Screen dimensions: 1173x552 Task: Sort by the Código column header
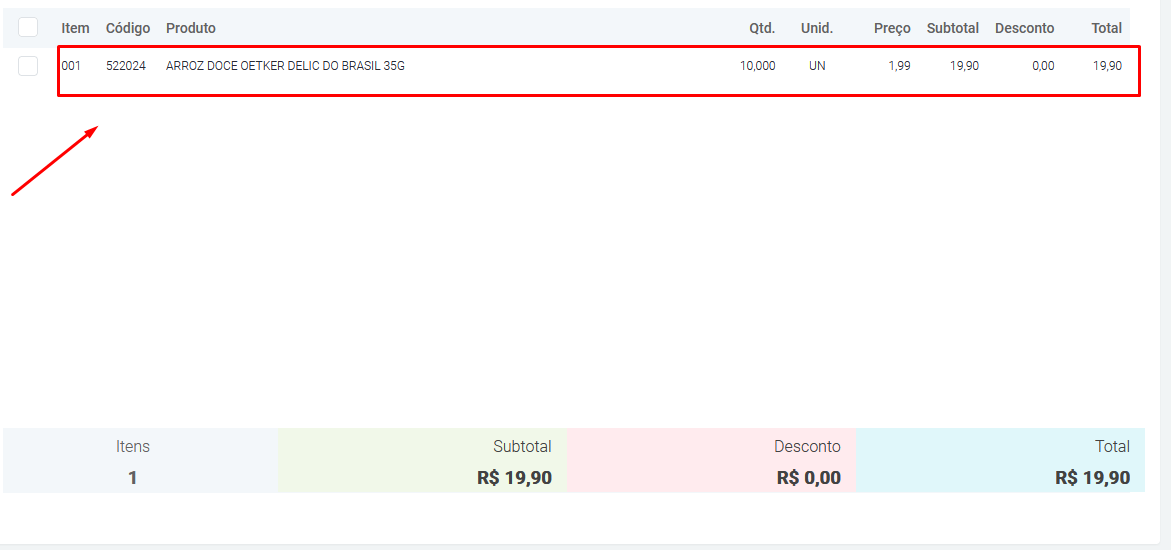pyautogui.click(x=128, y=28)
